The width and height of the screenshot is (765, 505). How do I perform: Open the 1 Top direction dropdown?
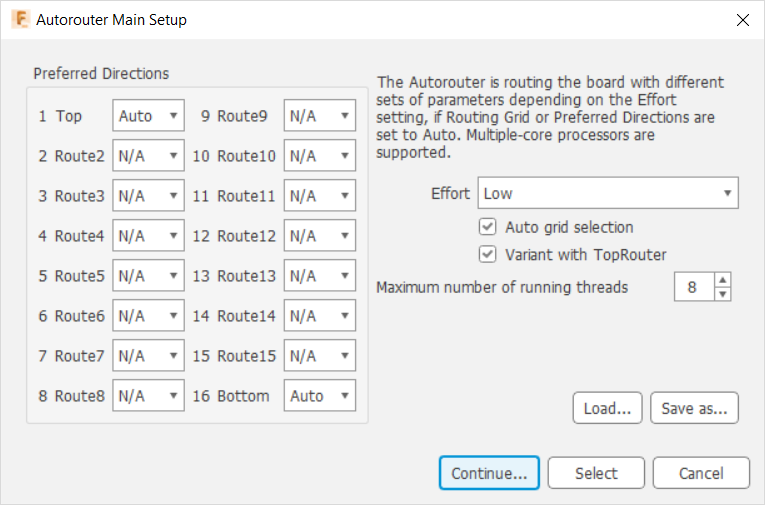pyautogui.click(x=148, y=116)
